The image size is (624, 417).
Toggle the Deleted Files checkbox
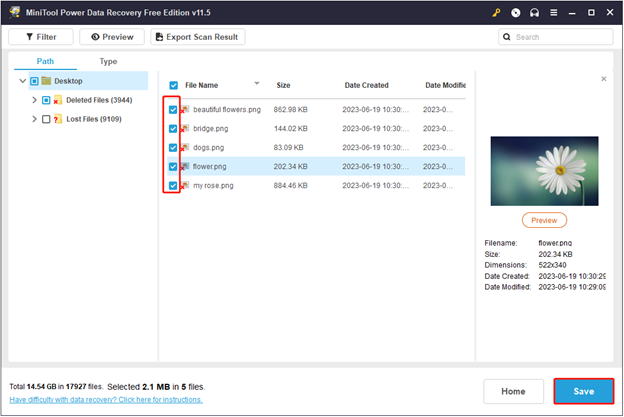(46, 100)
